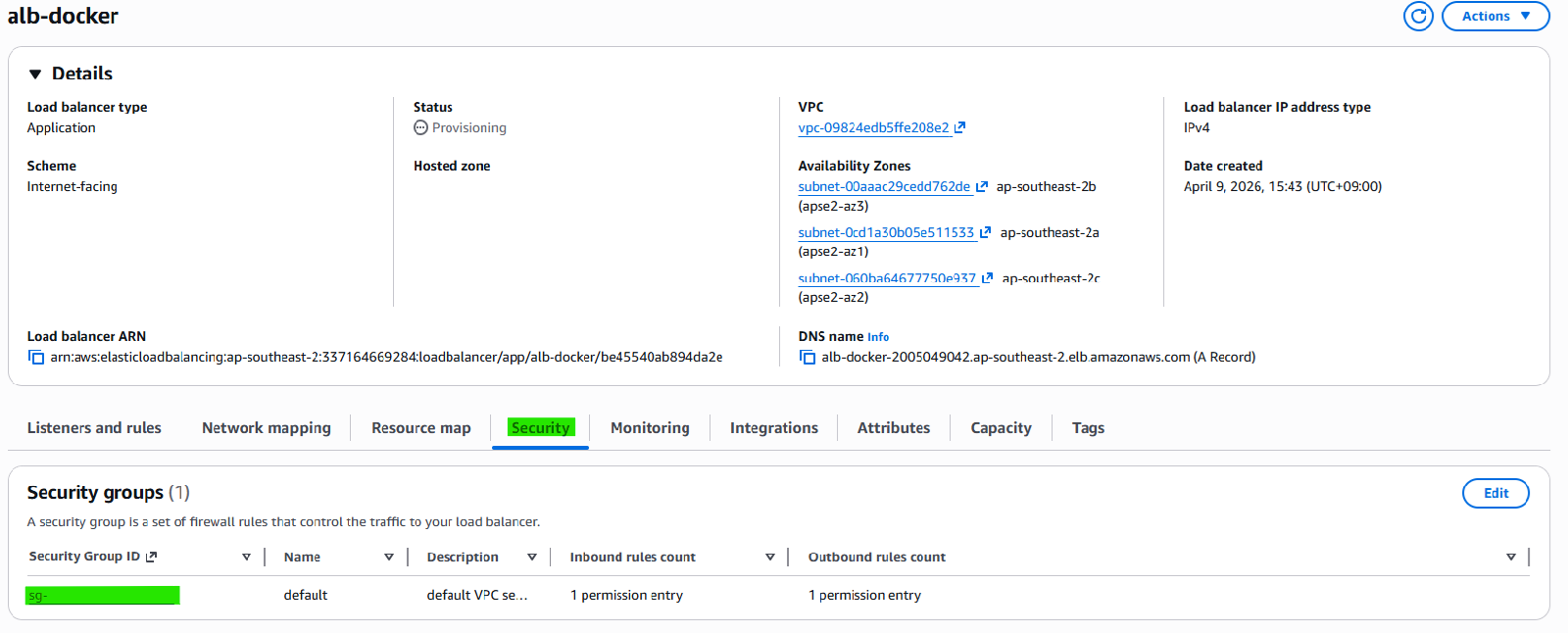
Task: Switch to Listeners and rules tab
Action: 94,428
